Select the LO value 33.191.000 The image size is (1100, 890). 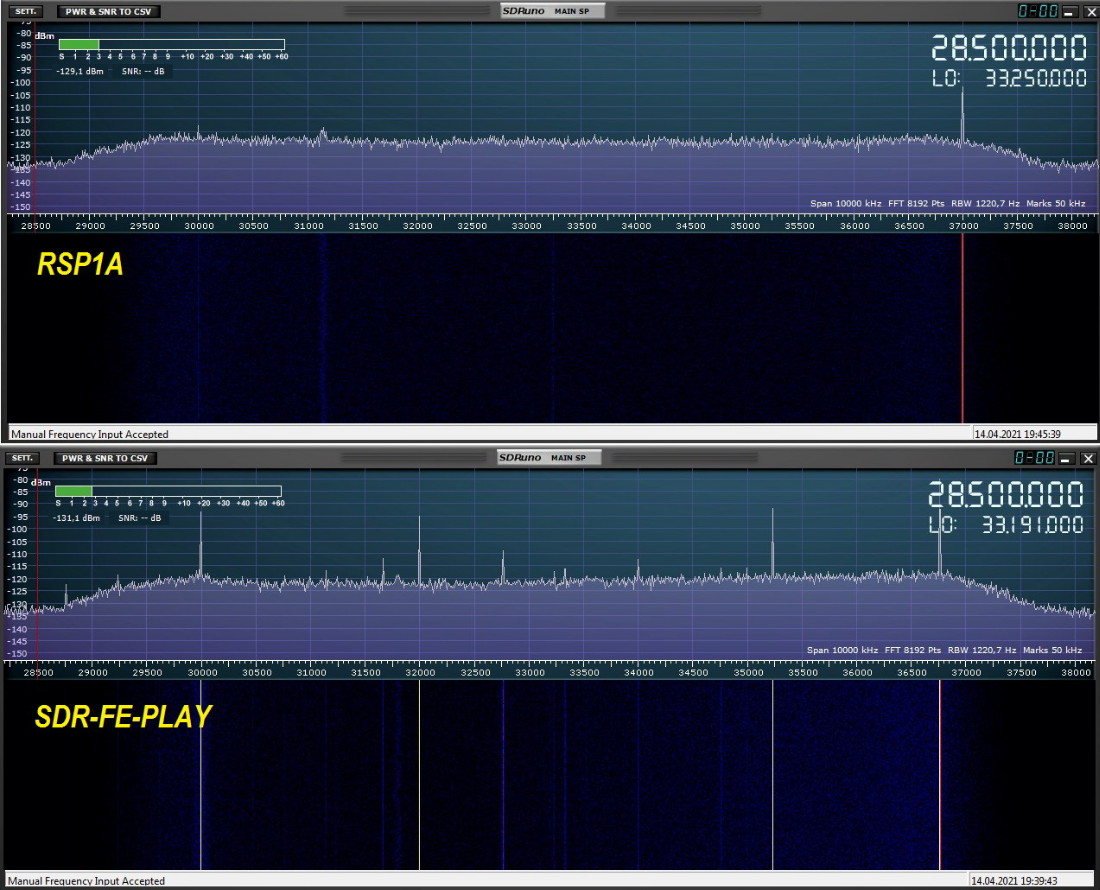(x=1033, y=525)
